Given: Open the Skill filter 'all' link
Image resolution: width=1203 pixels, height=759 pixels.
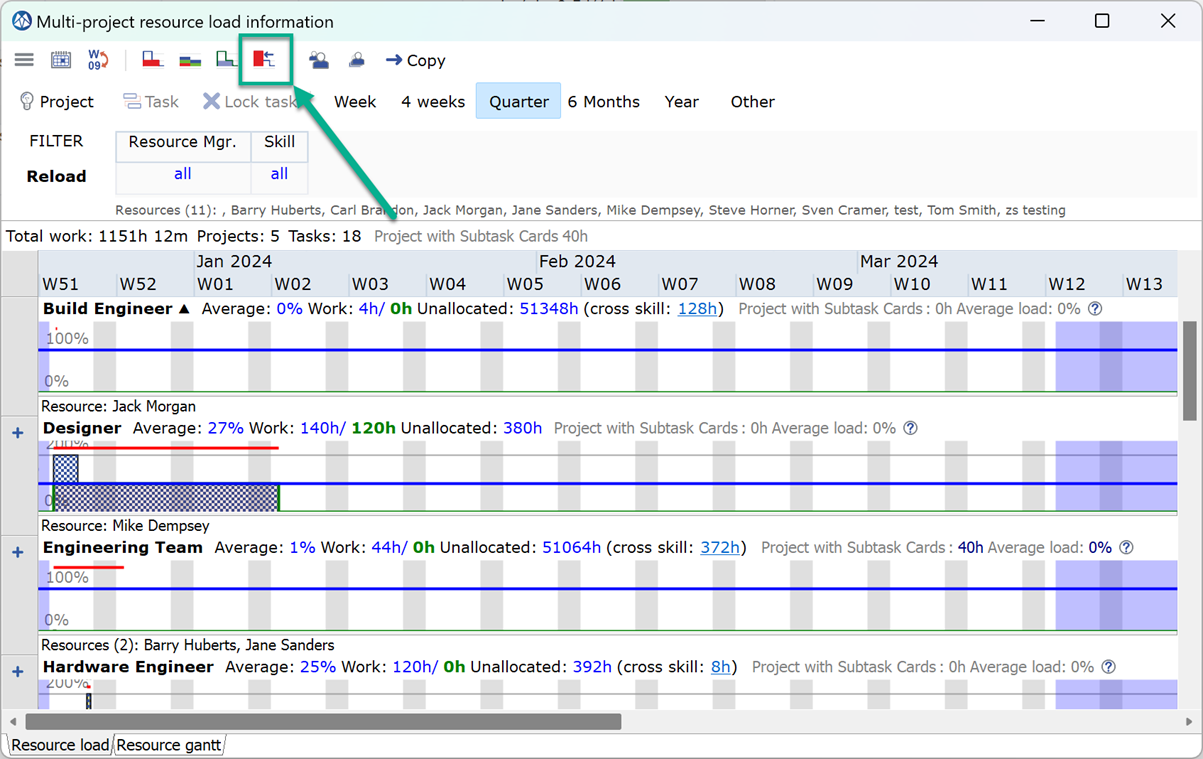Looking at the screenshot, I should (279, 174).
